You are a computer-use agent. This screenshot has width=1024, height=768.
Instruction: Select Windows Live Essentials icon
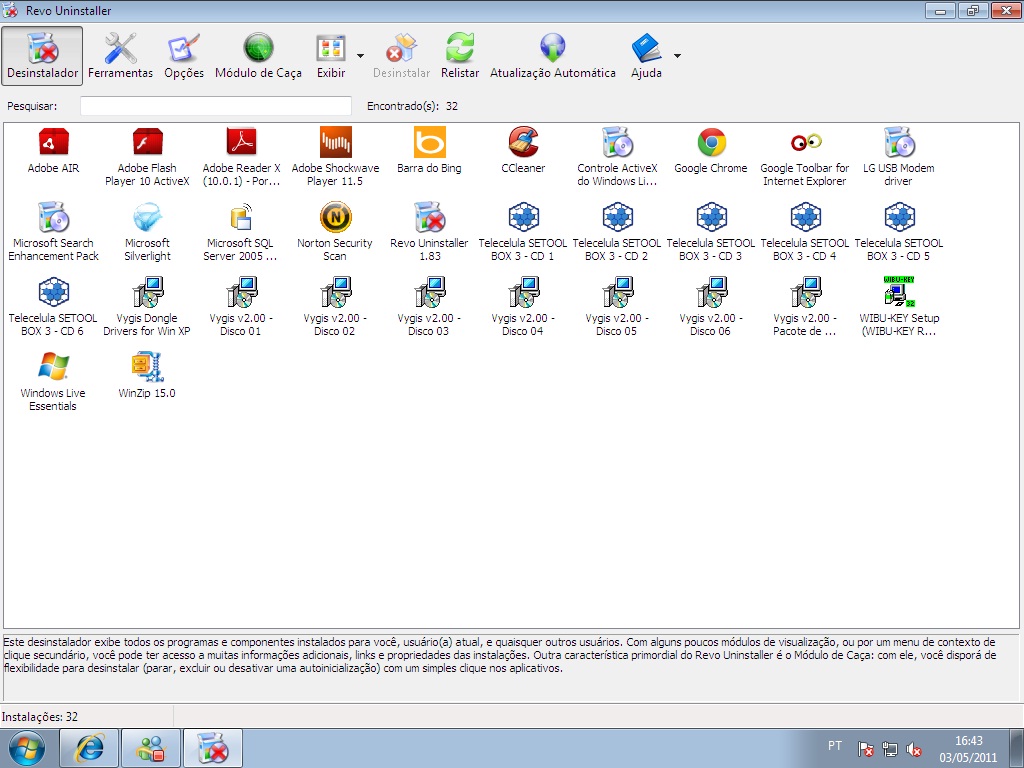(54, 383)
